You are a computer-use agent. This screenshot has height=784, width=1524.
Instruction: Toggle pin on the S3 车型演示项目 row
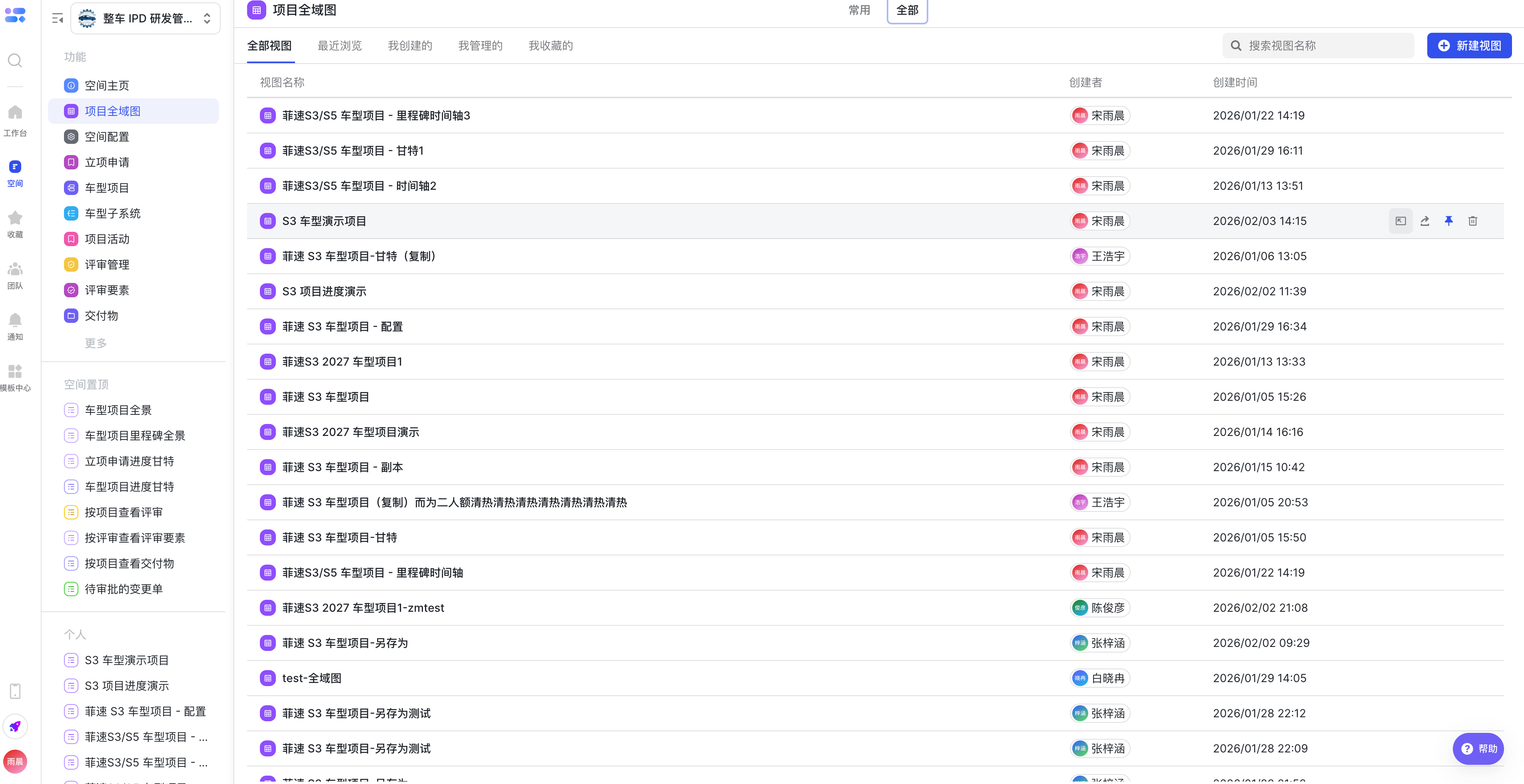pos(1448,221)
